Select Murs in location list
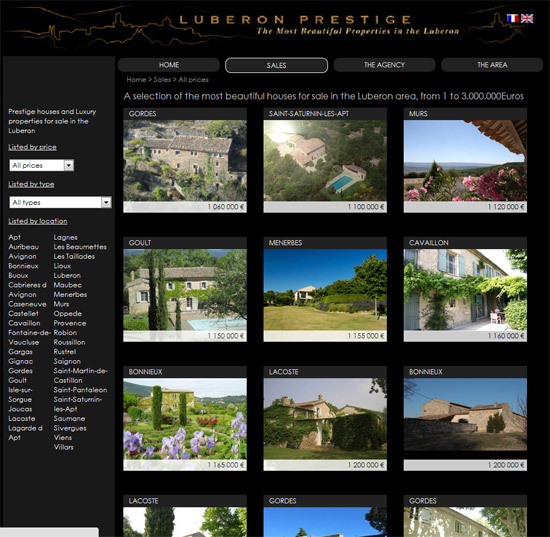Image resolution: width=550 pixels, height=537 pixels. tap(61, 304)
